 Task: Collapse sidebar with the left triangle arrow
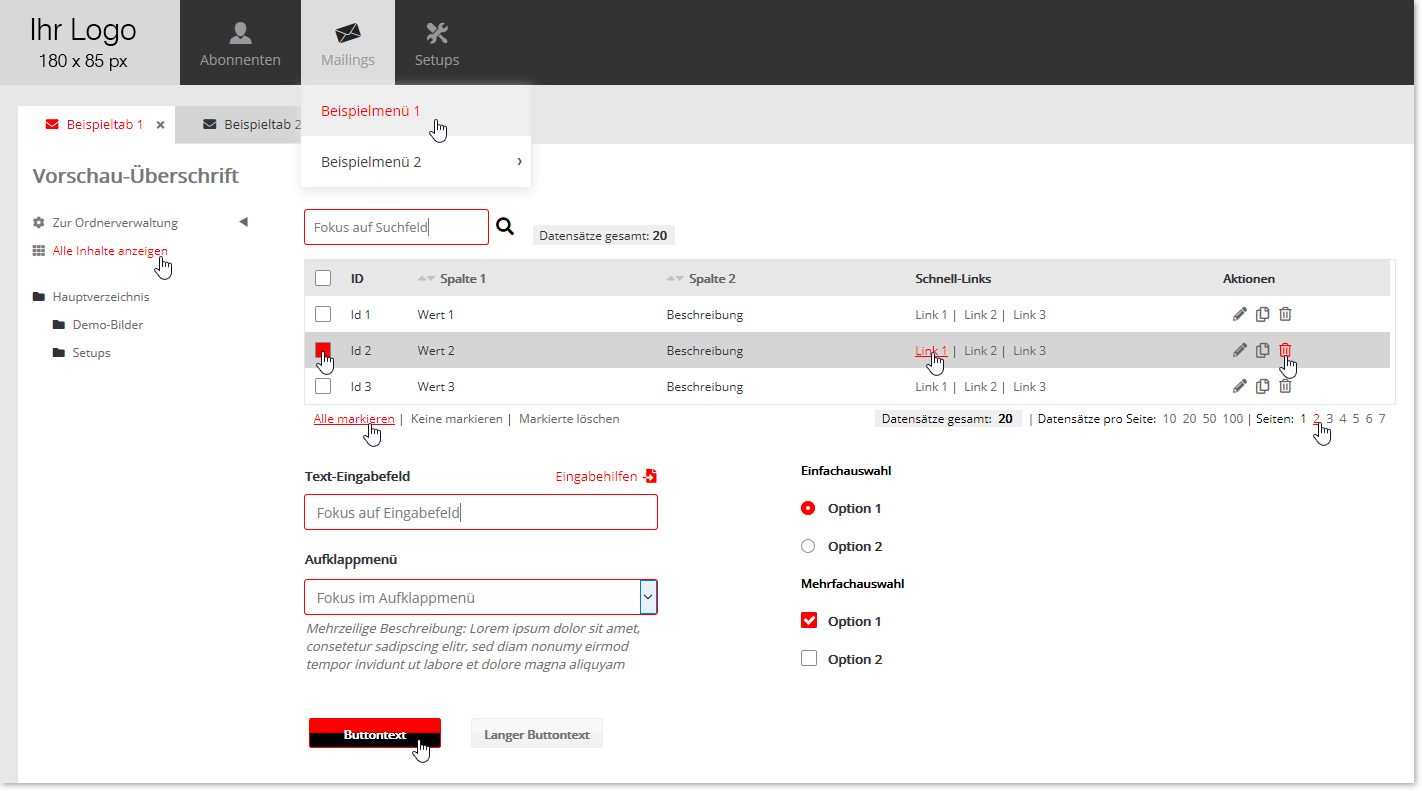pyautogui.click(x=243, y=222)
